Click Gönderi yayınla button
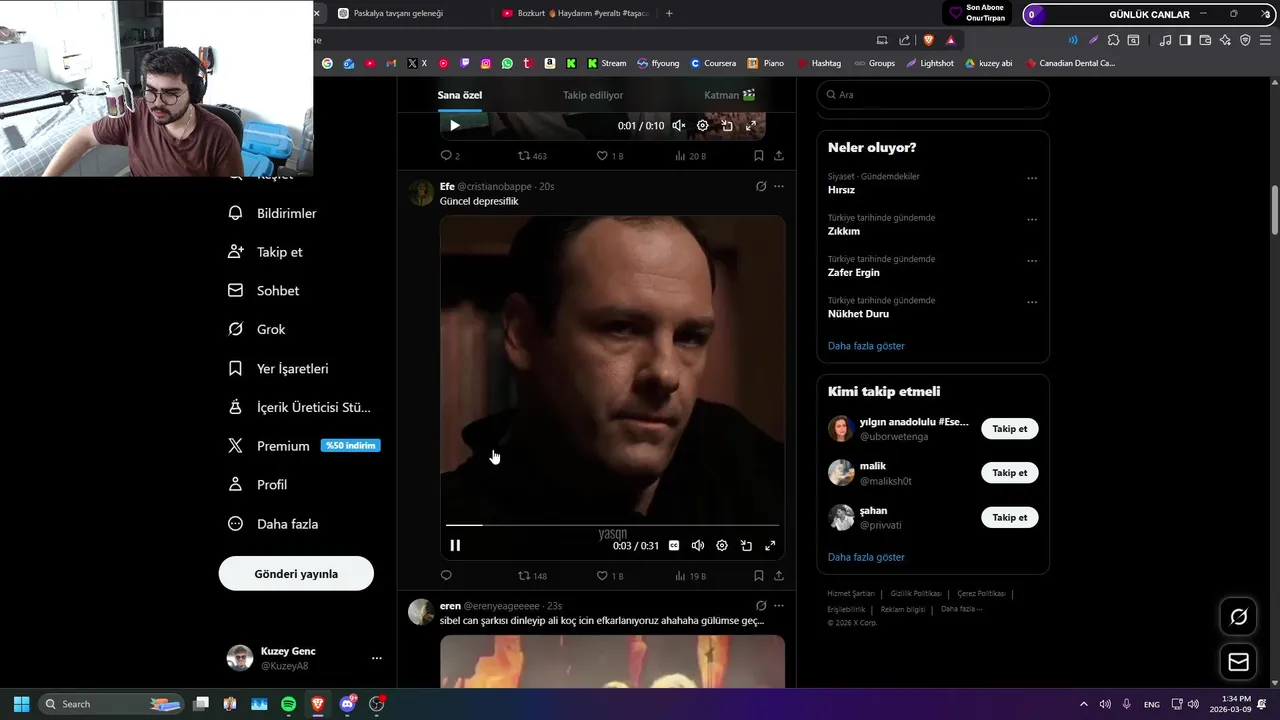The height and width of the screenshot is (720, 1280). coord(296,574)
